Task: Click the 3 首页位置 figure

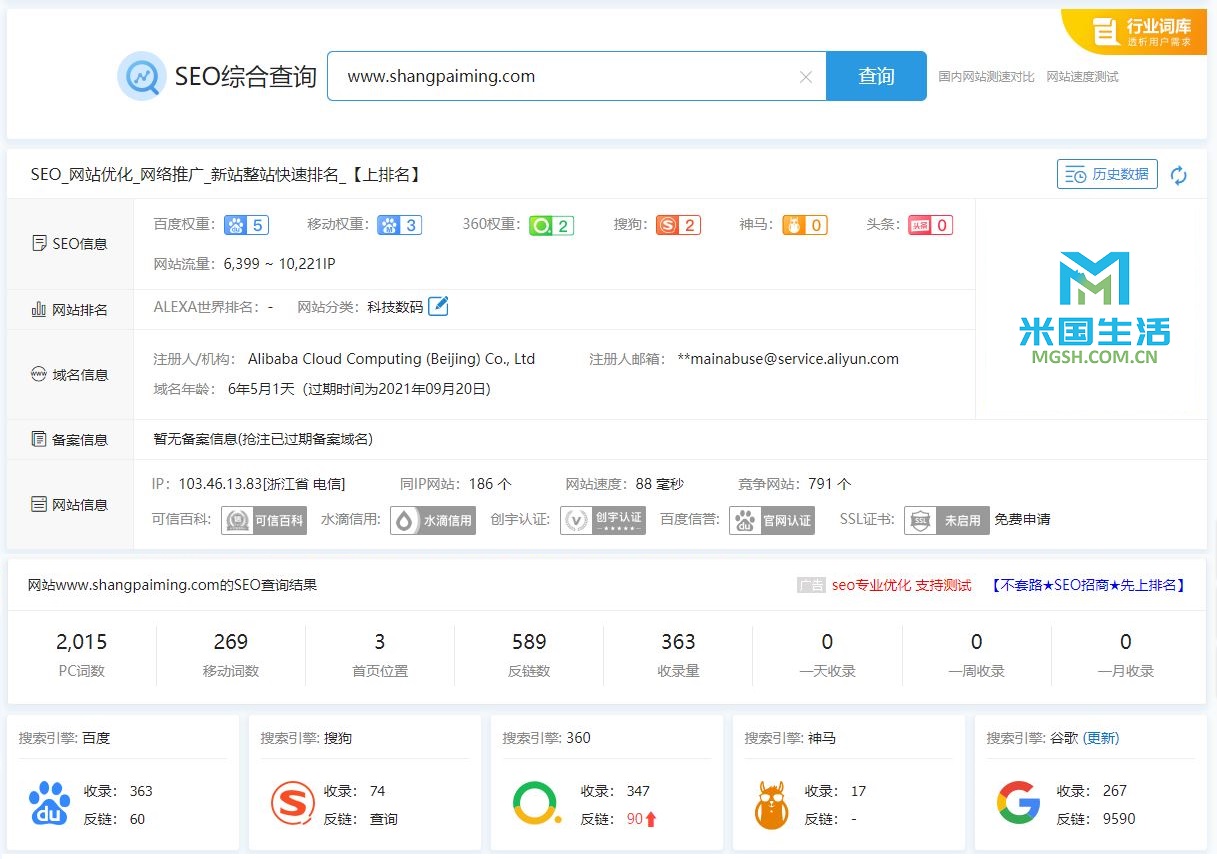Action: [380, 642]
